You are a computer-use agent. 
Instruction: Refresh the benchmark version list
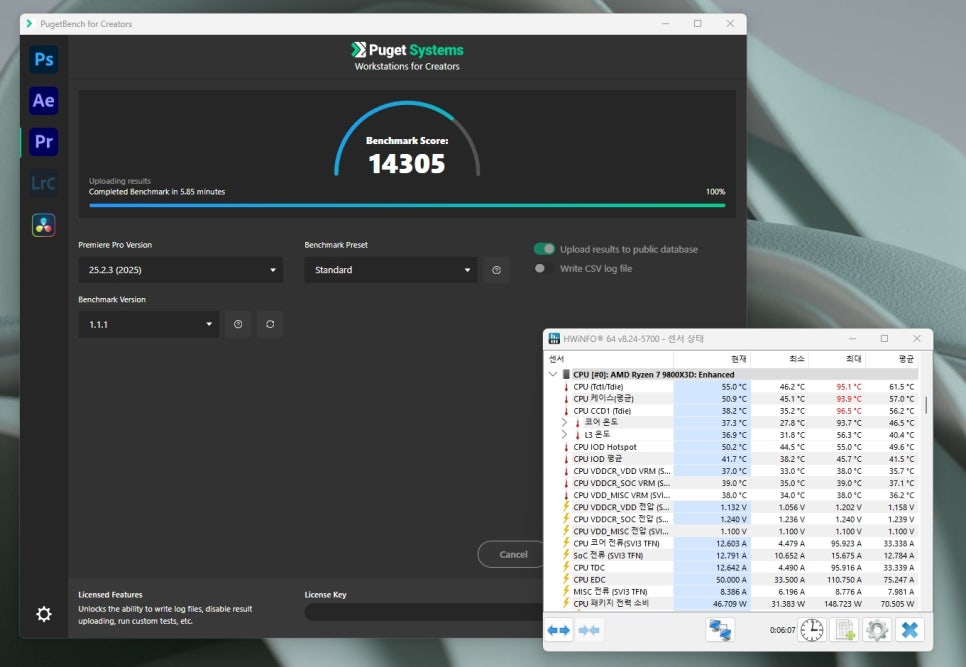pyautogui.click(x=270, y=324)
